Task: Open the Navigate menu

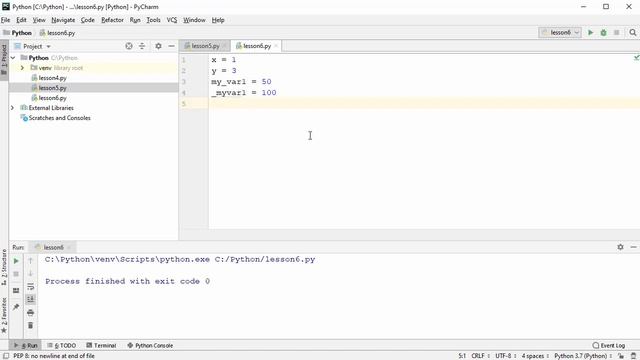Action: click(63, 20)
